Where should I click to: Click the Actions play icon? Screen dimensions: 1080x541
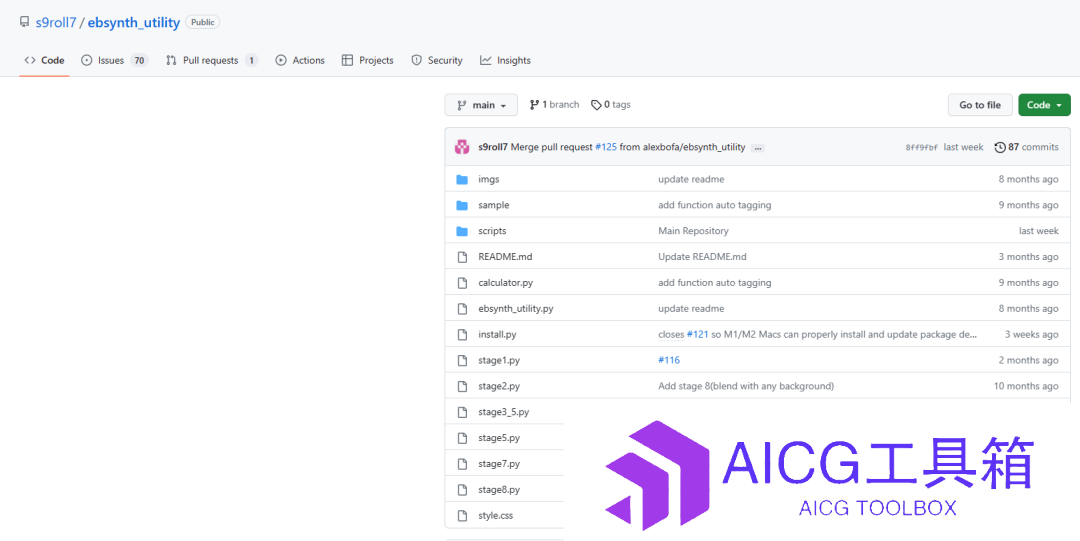[x=281, y=61]
